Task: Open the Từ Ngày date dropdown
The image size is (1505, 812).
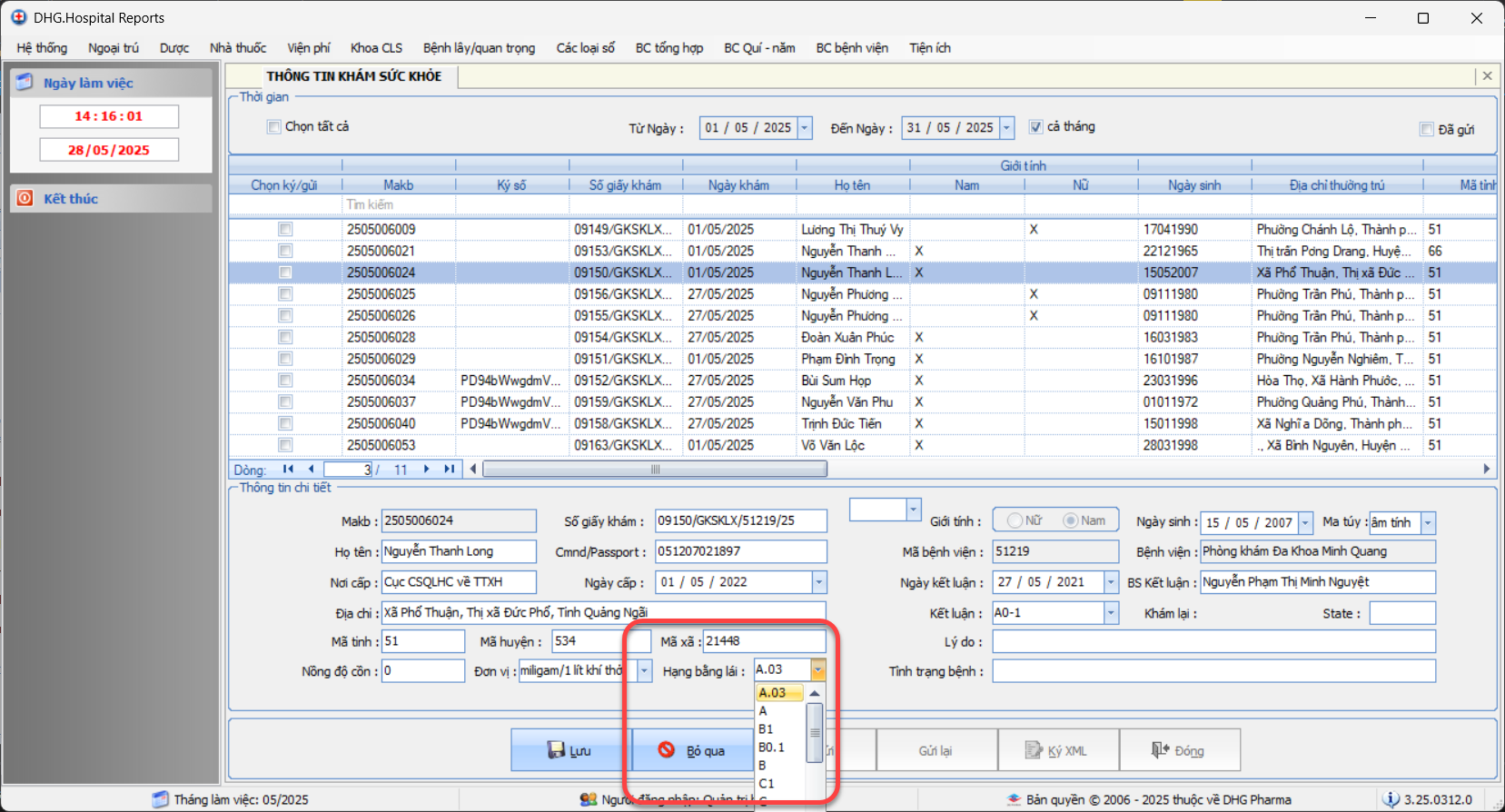Action: [805, 128]
